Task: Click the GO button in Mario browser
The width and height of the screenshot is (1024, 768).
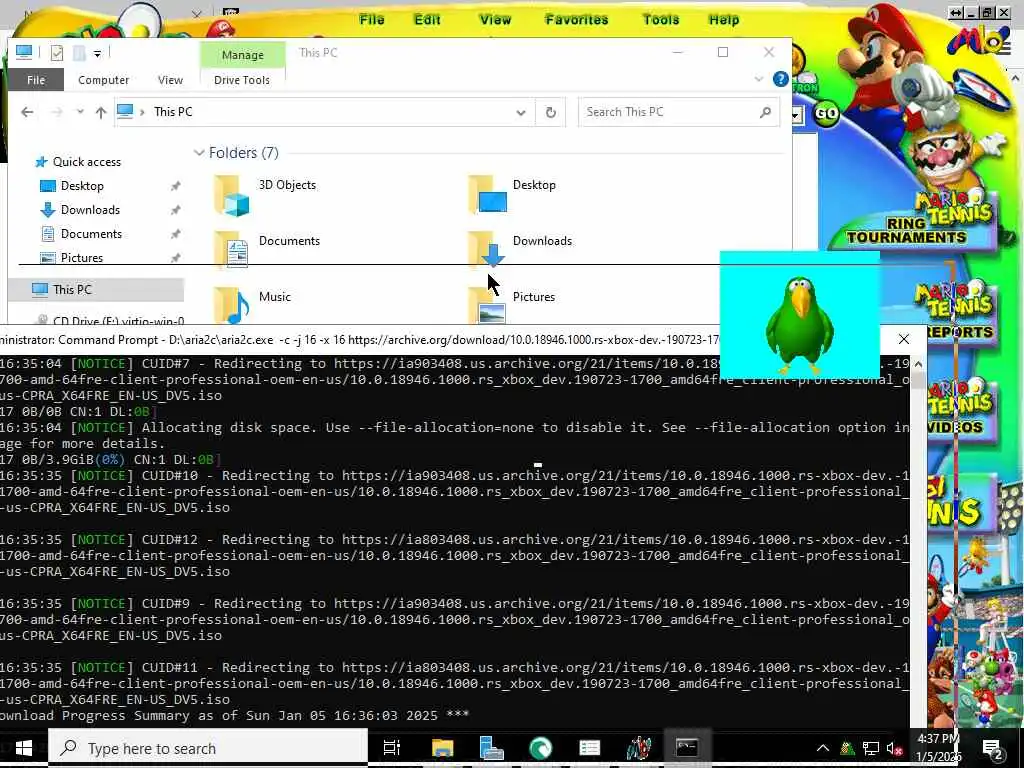Action: coord(826,115)
